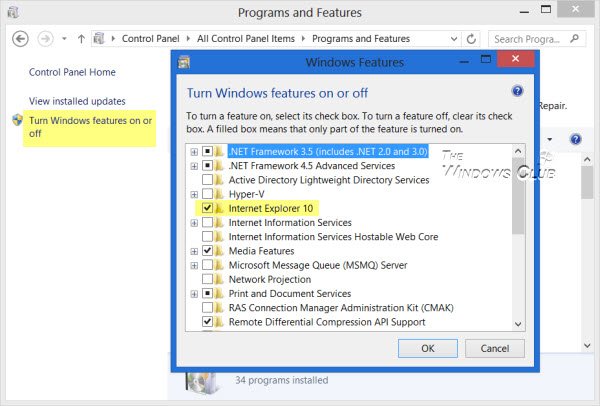Click folder icon beside Internet Information Services Hostable

(x=219, y=236)
